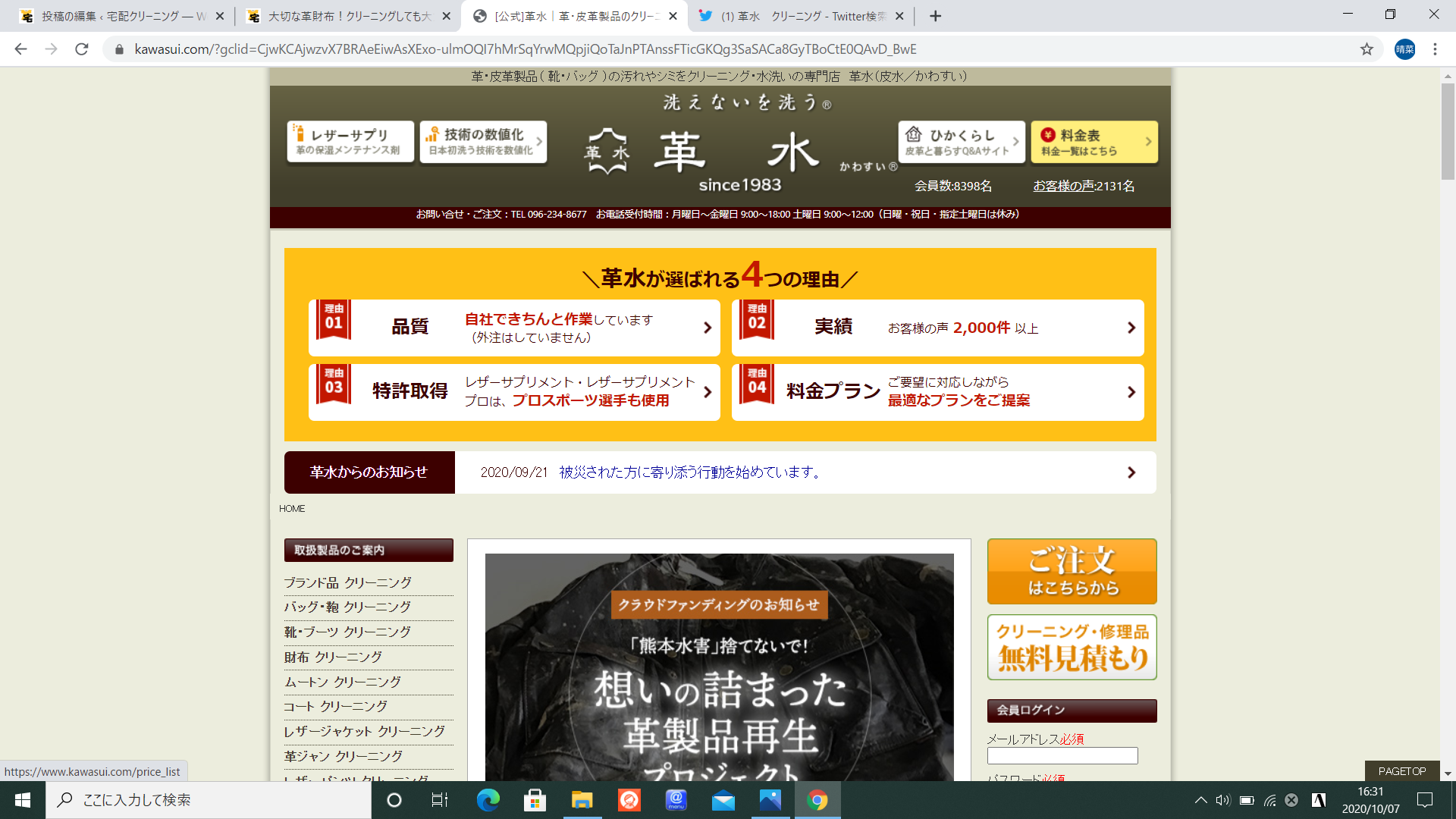The width and height of the screenshot is (1456, 819).
Task: Open コート クリーニング in the sidebar
Action: click(336, 706)
